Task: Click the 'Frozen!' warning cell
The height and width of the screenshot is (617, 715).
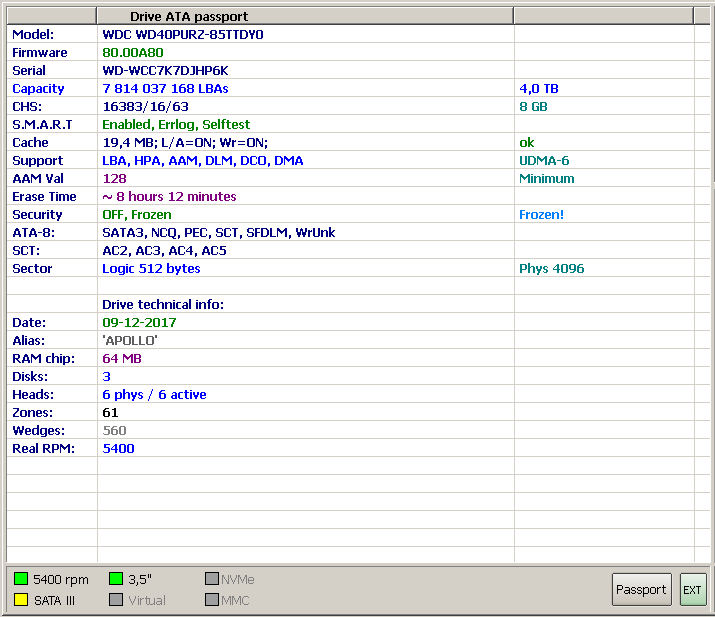Action: coord(541,215)
